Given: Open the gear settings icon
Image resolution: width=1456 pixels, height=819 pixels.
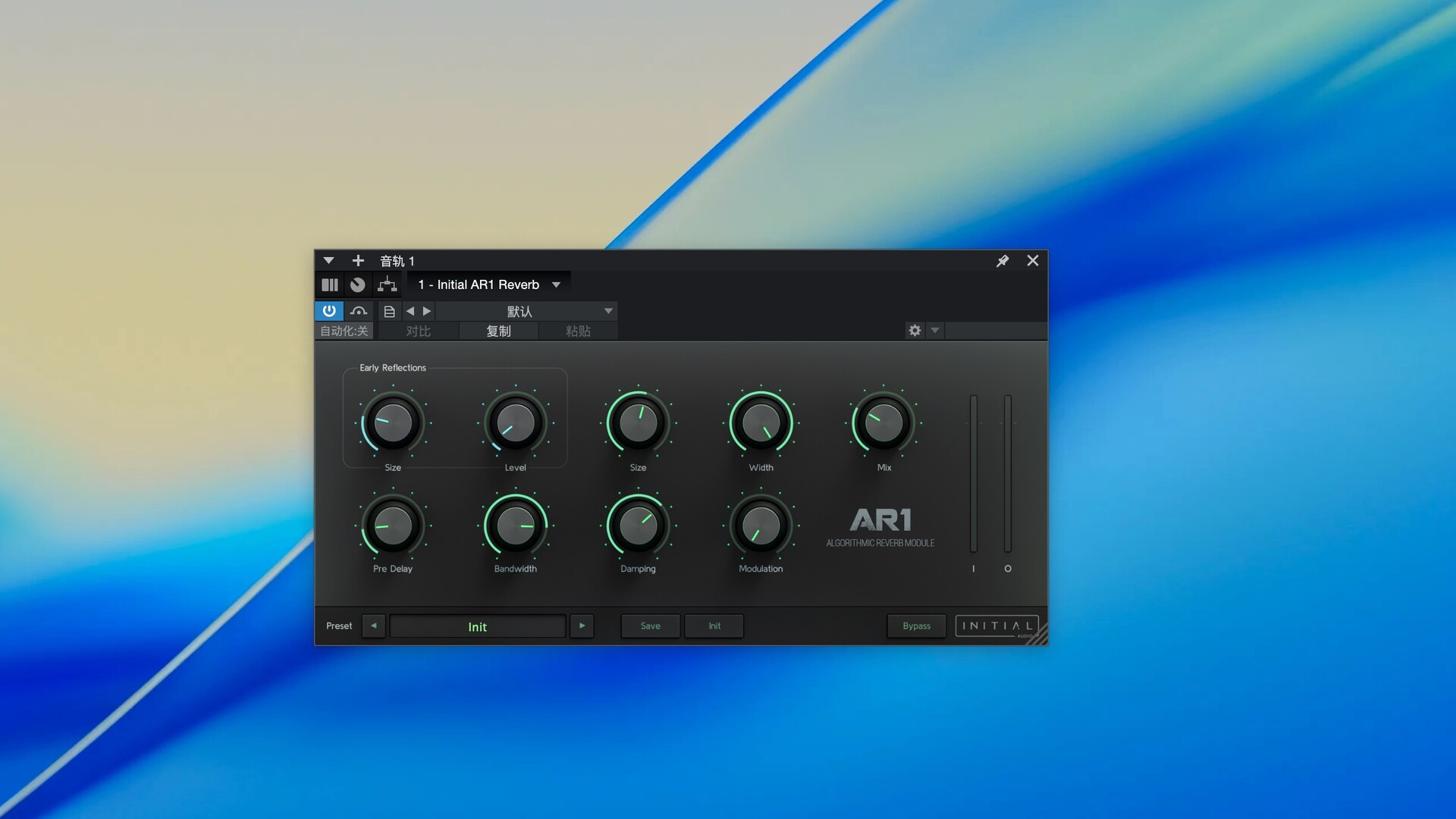Looking at the screenshot, I should (x=915, y=331).
